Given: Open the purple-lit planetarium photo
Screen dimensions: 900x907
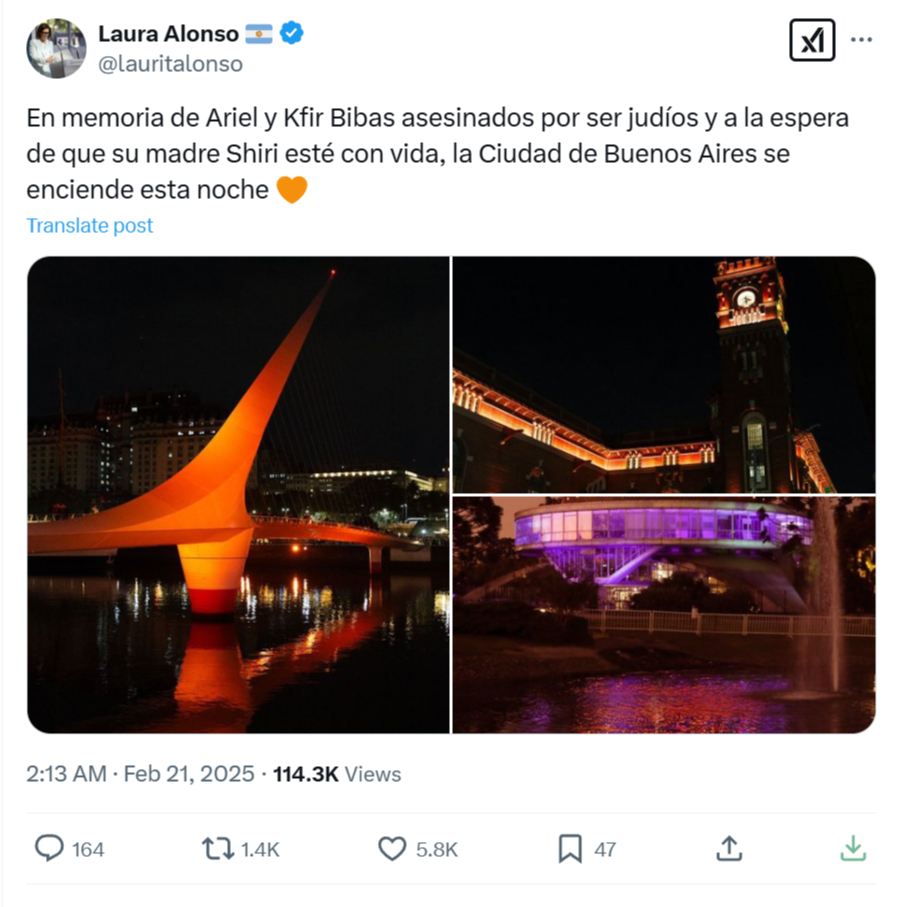Looking at the screenshot, I should point(663,615).
